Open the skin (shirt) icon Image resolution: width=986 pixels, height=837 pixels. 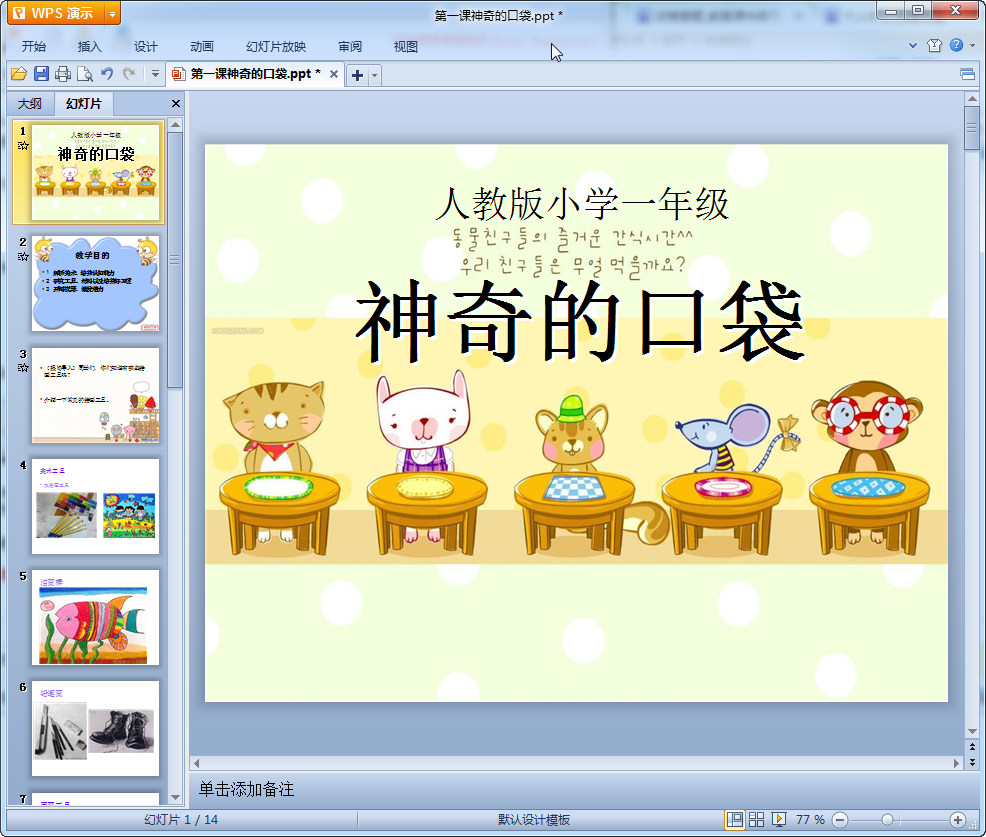click(934, 45)
